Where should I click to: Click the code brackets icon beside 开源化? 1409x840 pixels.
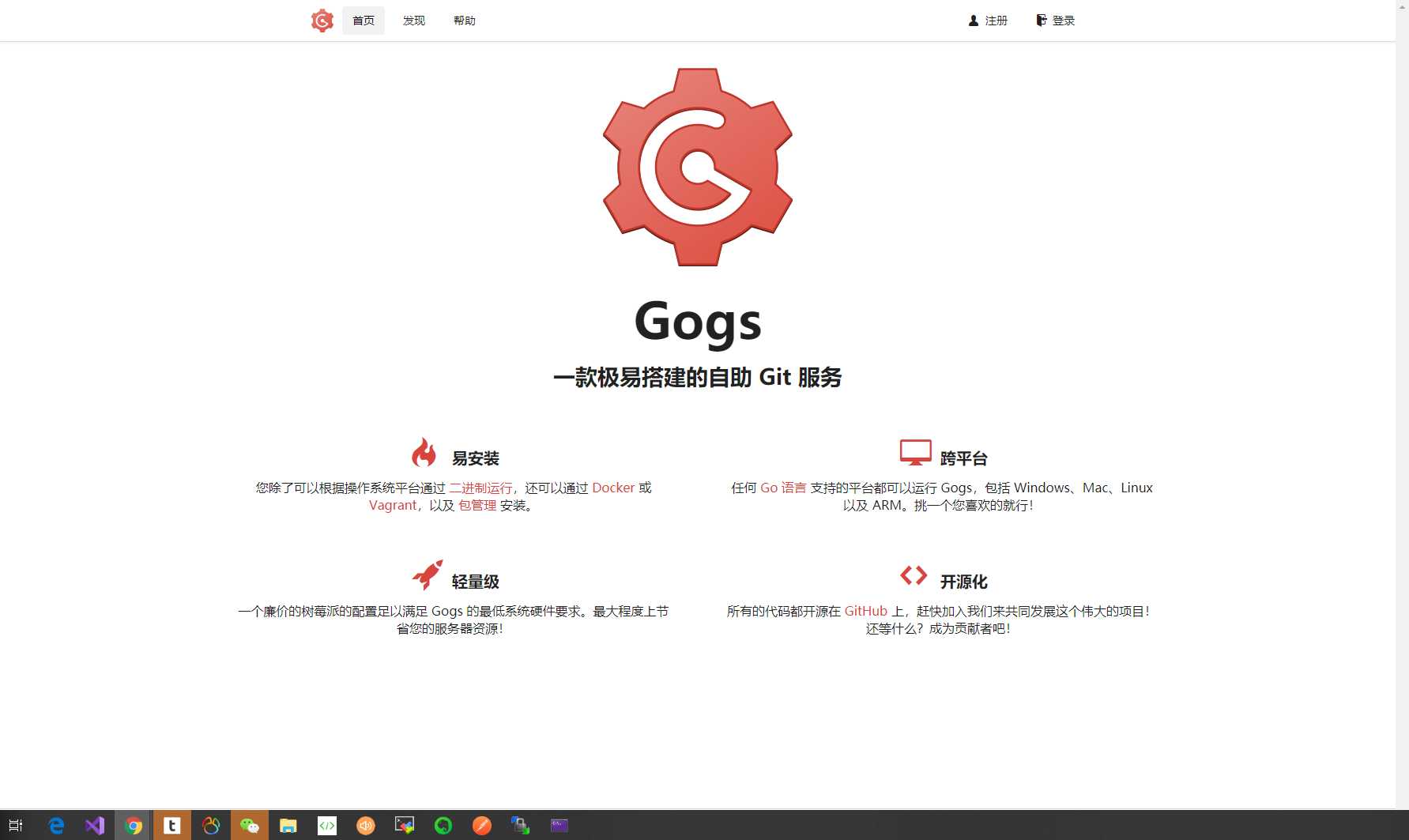[914, 575]
